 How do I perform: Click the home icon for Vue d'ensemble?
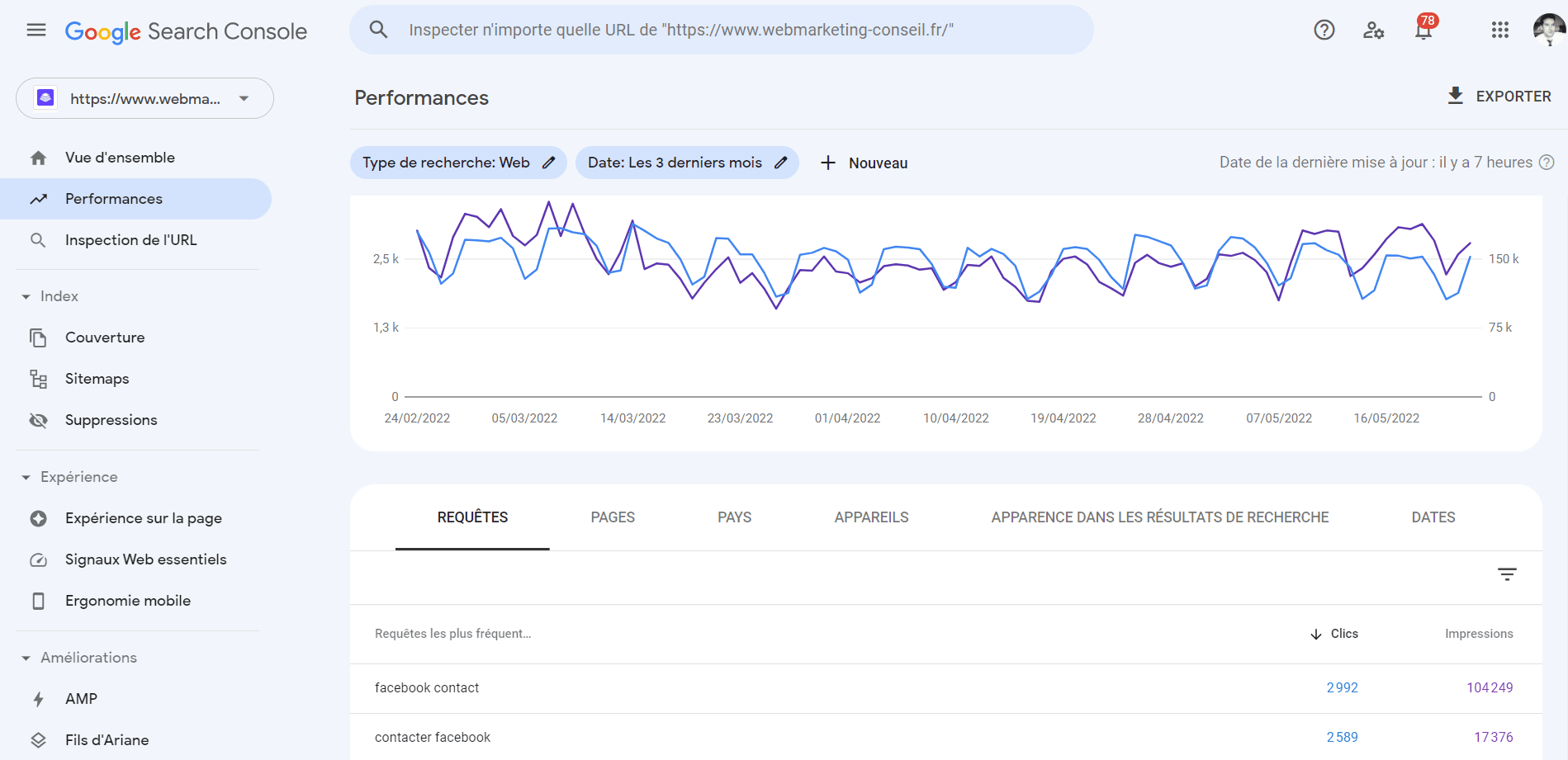click(x=38, y=158)
